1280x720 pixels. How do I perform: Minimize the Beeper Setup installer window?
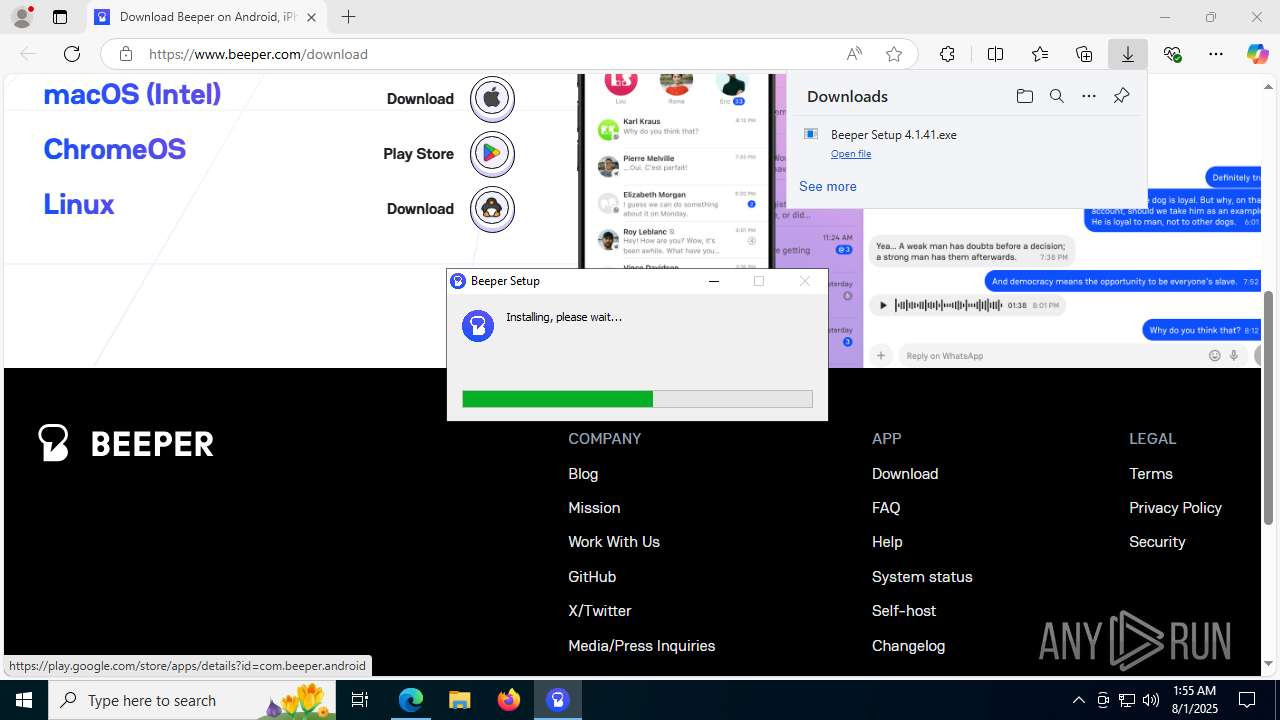[x=714, y=281]
